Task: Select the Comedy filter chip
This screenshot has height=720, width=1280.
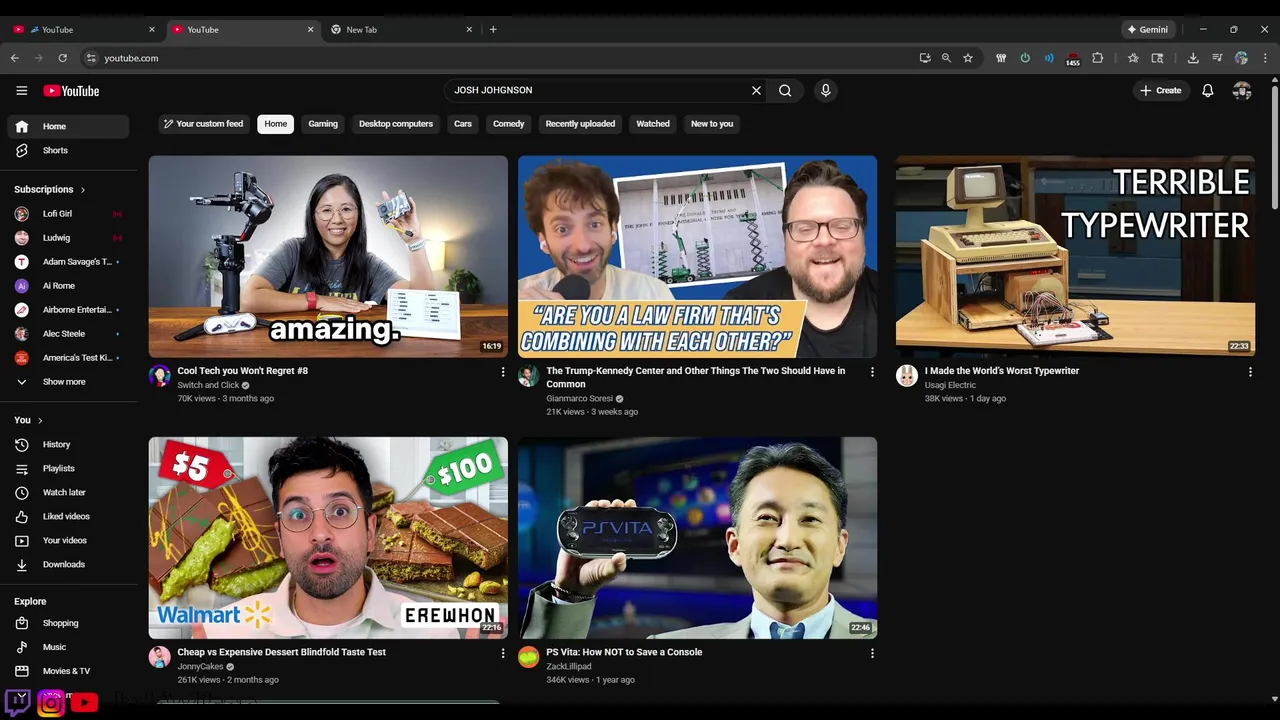Action: [508, 124]
